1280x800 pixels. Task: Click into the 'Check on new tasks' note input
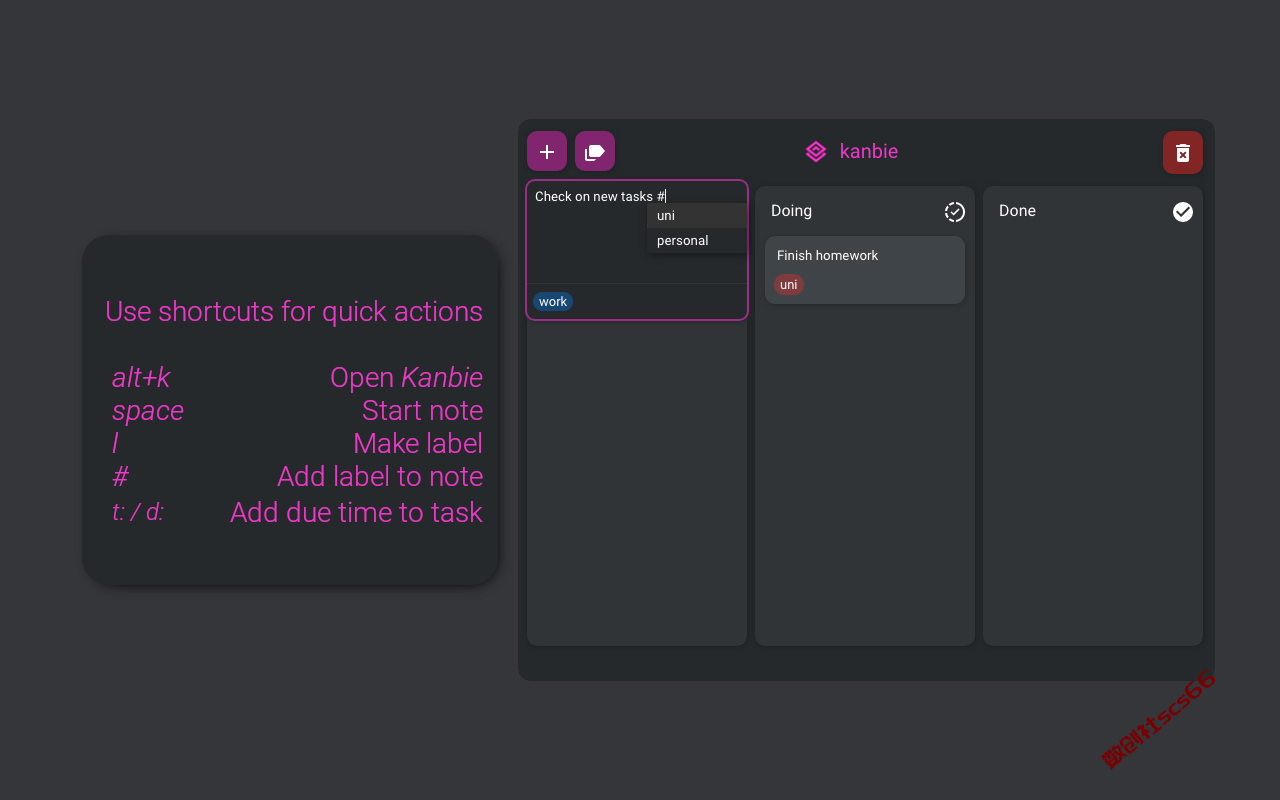637,232
